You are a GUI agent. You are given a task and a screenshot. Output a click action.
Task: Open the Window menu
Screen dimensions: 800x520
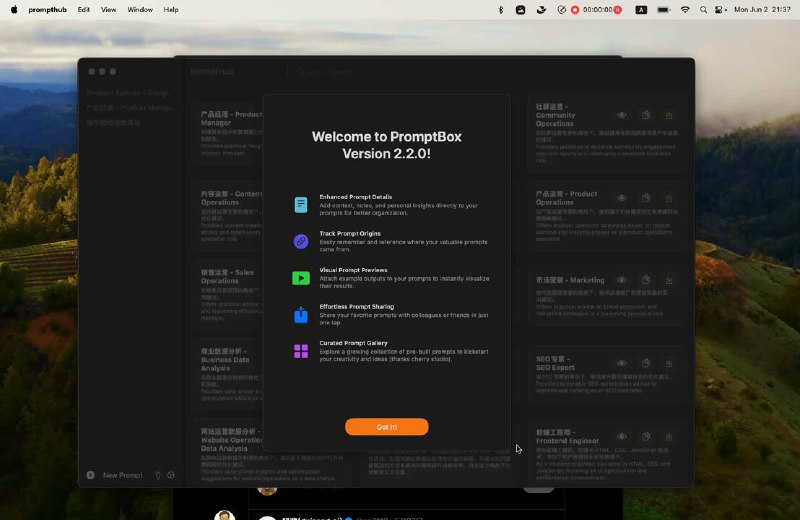[140, 9]
